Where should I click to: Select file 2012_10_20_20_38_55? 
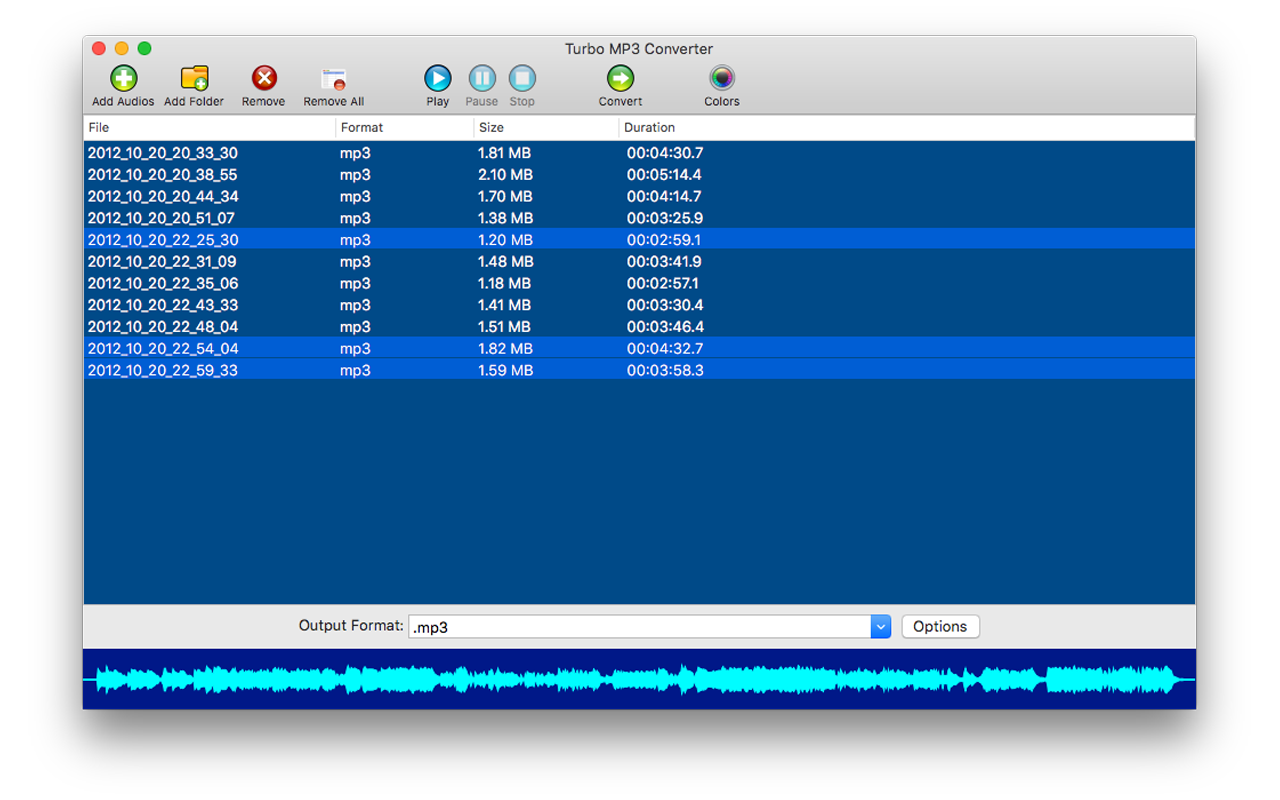(x=163, y=175)
